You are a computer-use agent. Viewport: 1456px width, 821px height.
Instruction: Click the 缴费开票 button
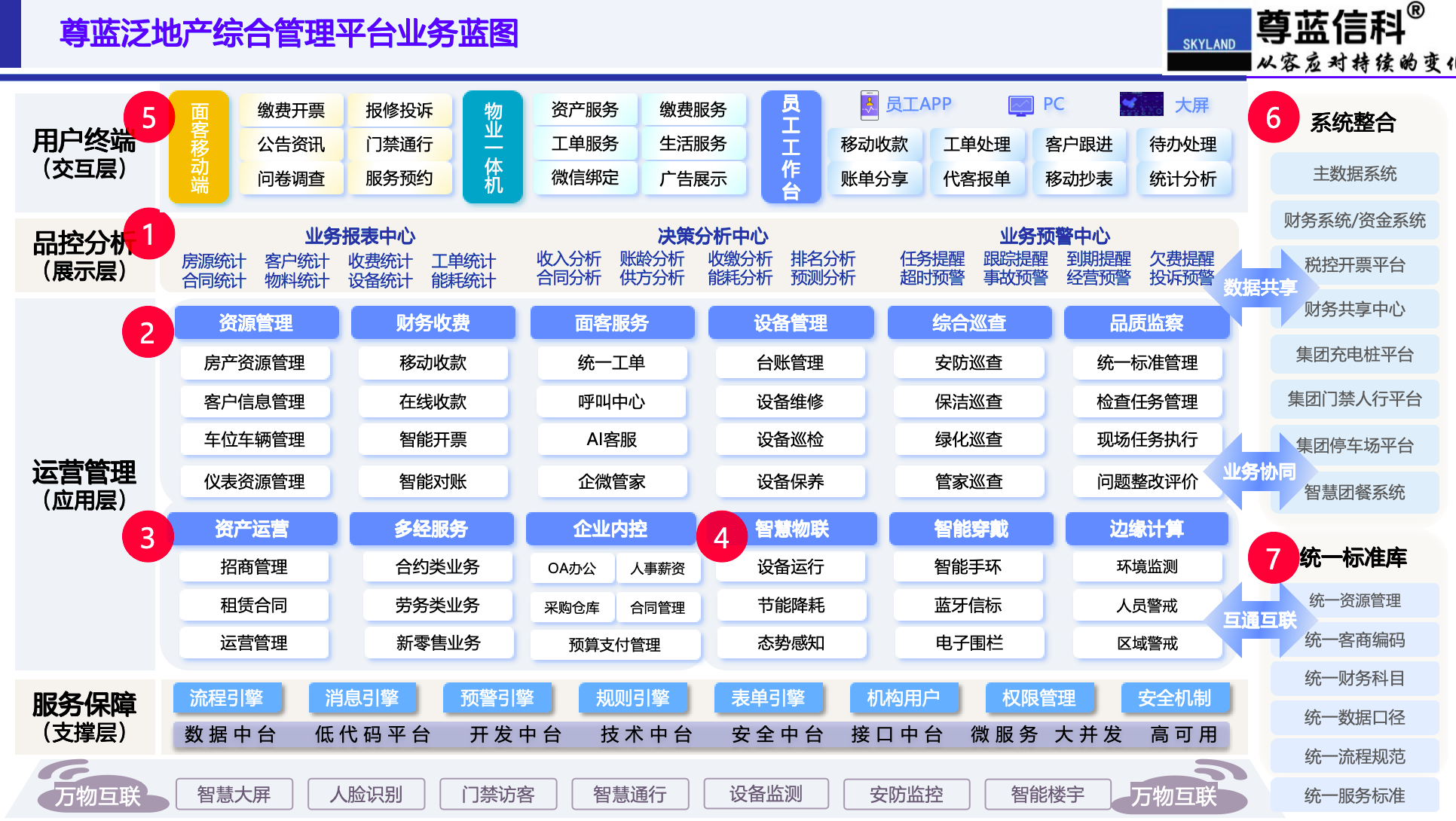(x=291, y=111)
